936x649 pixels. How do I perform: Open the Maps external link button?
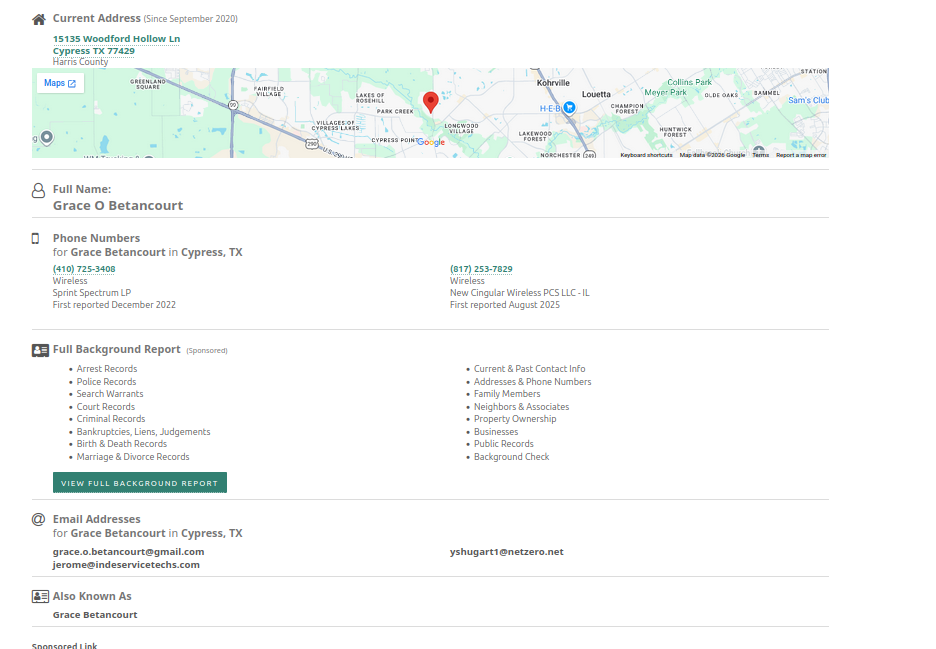tap(60, 83)
